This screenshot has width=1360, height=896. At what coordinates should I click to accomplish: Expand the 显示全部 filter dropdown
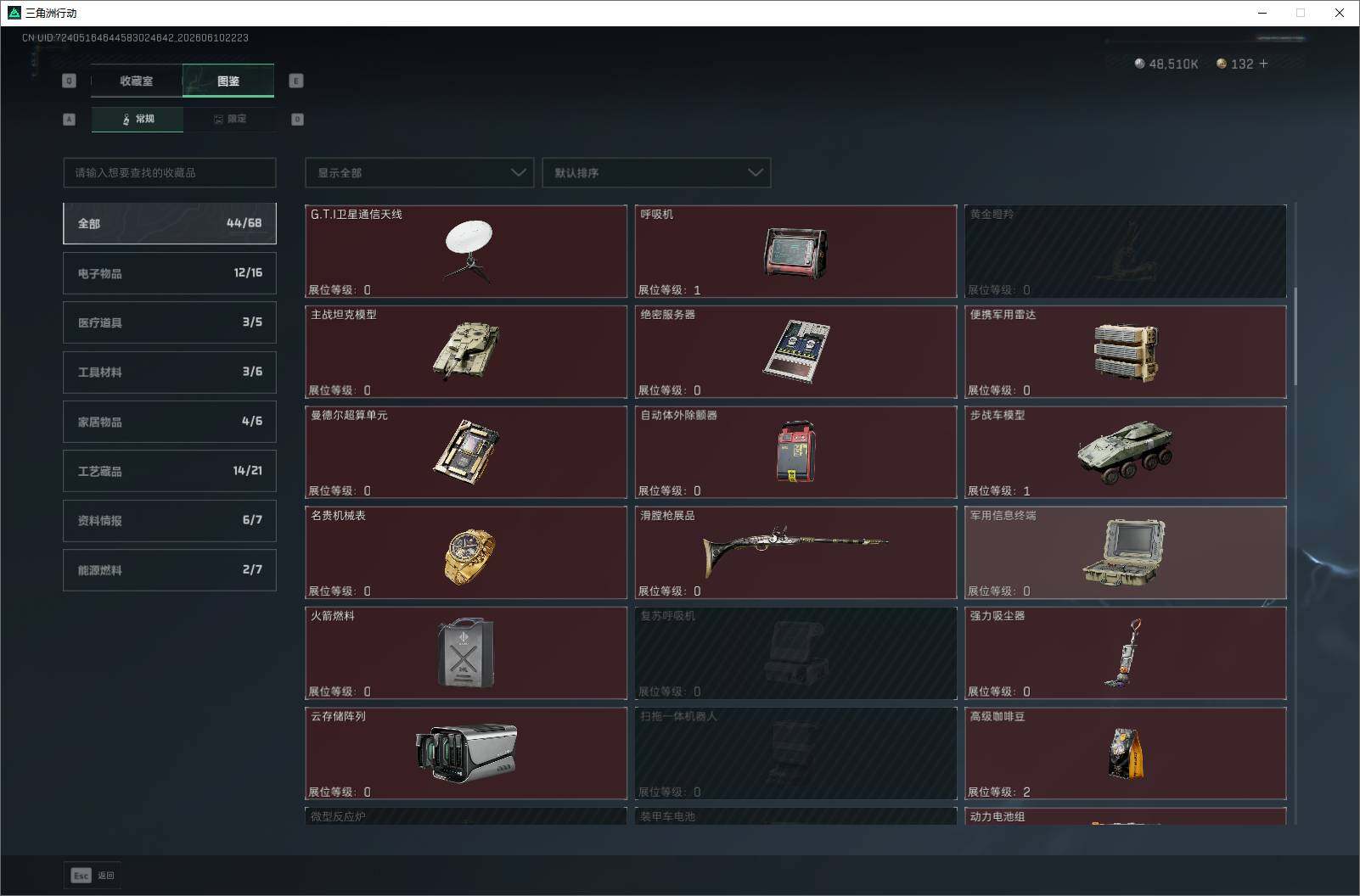click(x=419, y=172)
